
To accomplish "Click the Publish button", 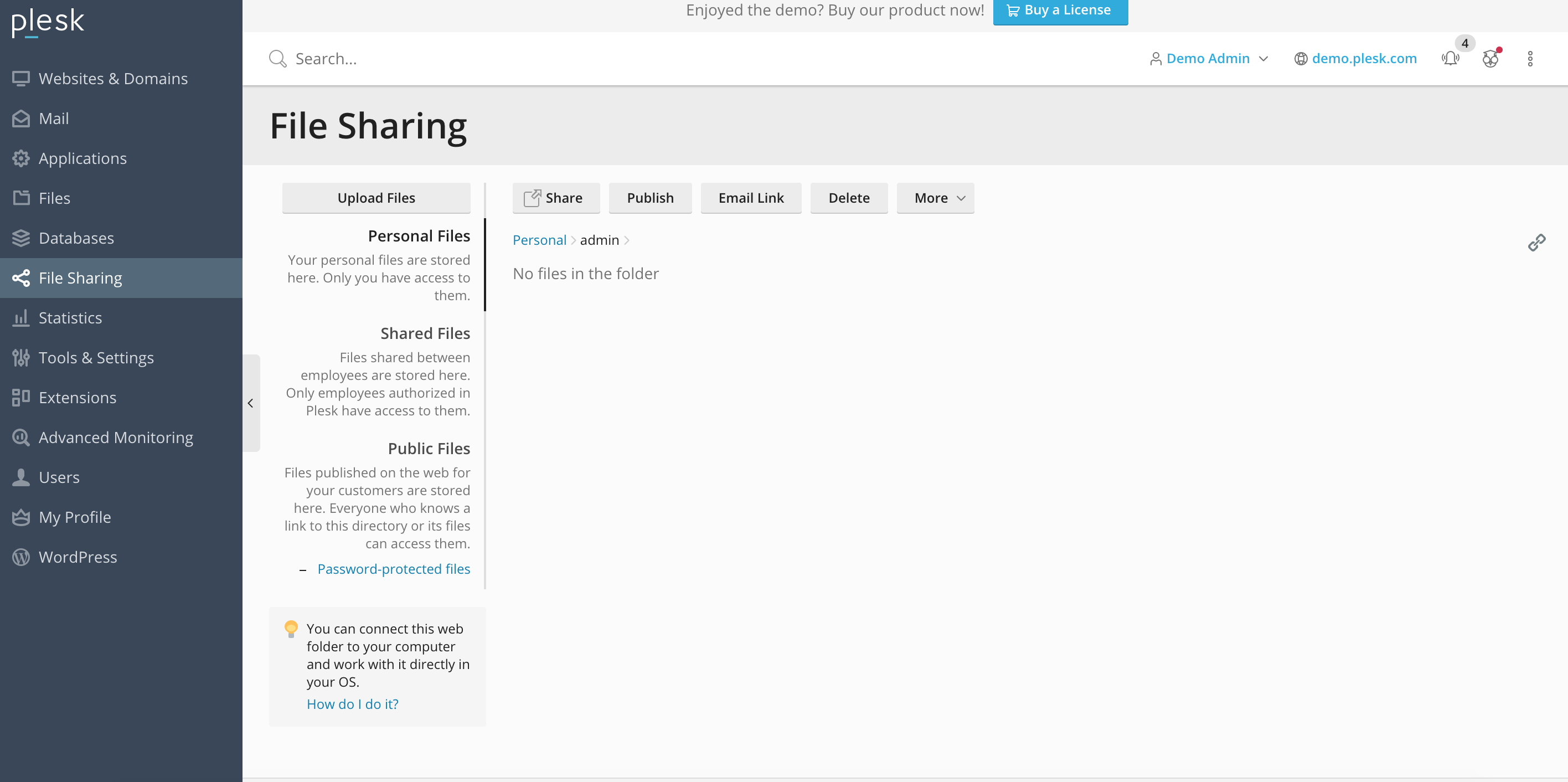I will (x=650, y=198).
